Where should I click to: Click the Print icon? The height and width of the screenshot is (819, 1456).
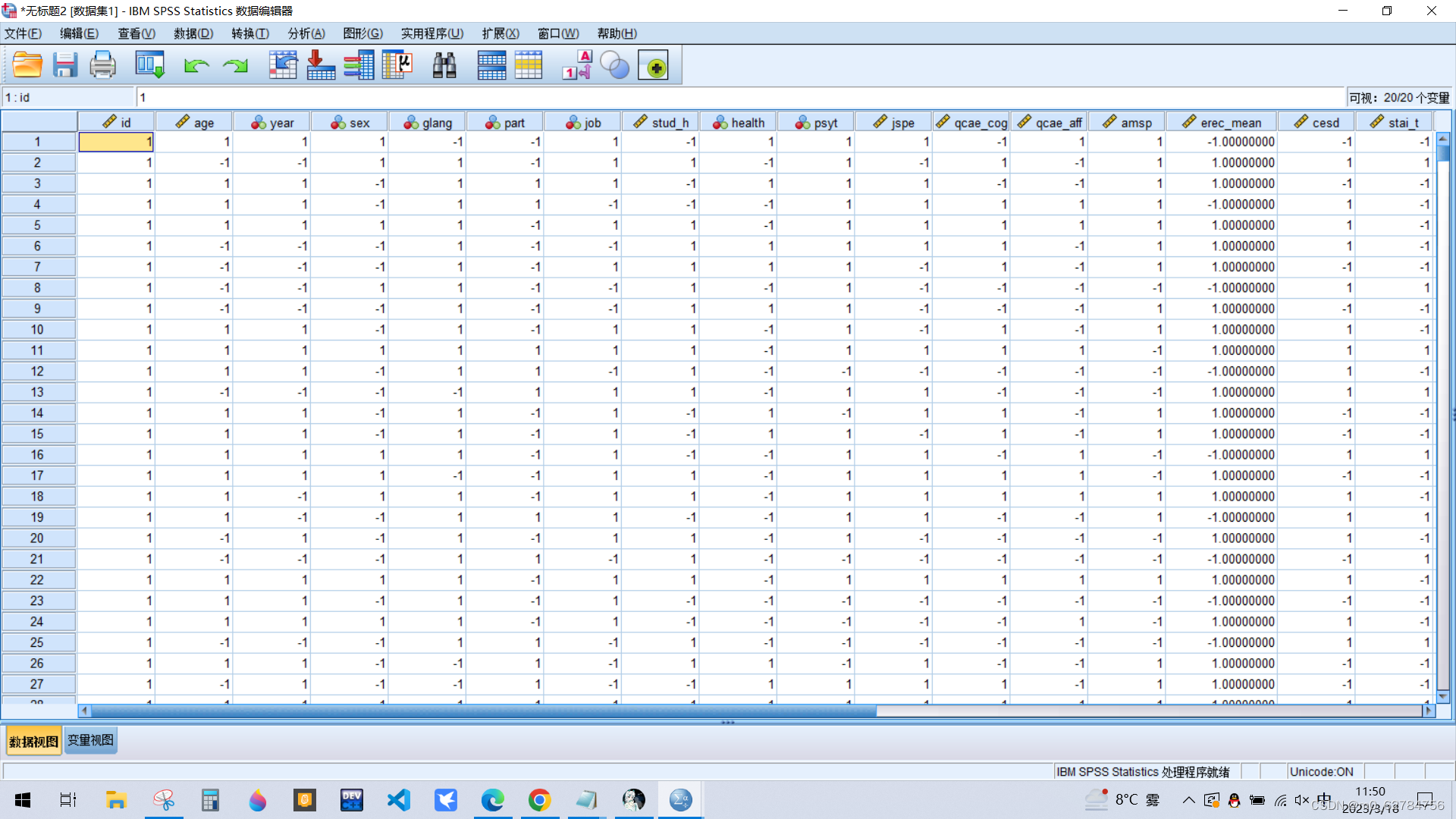click(x=102, y=65)
